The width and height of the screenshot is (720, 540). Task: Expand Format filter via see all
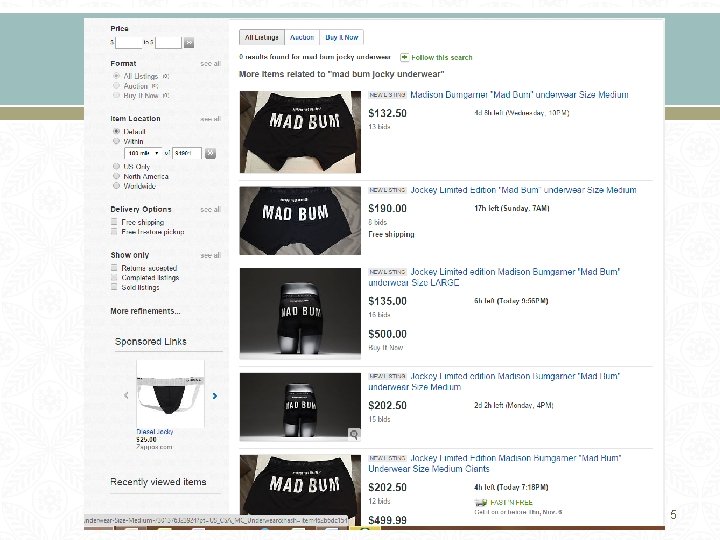(210, 64)
